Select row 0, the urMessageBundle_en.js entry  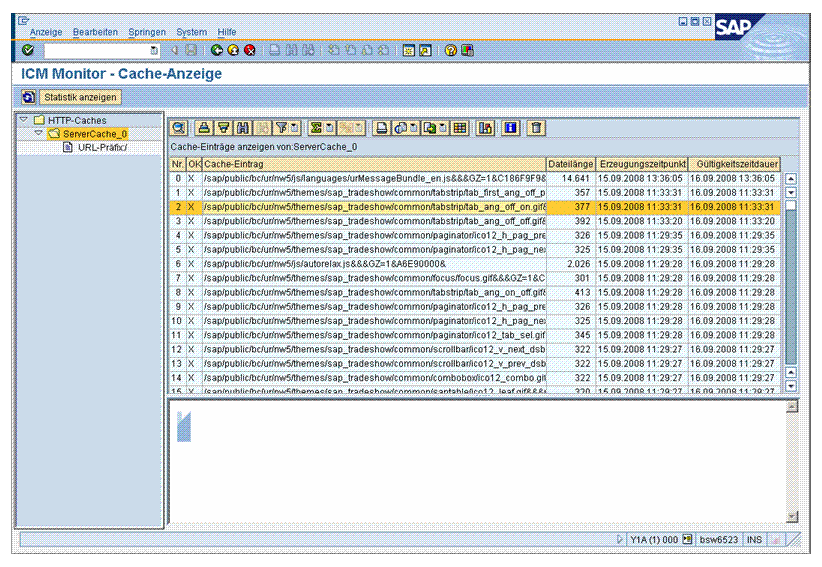click(x=474, y=178)
